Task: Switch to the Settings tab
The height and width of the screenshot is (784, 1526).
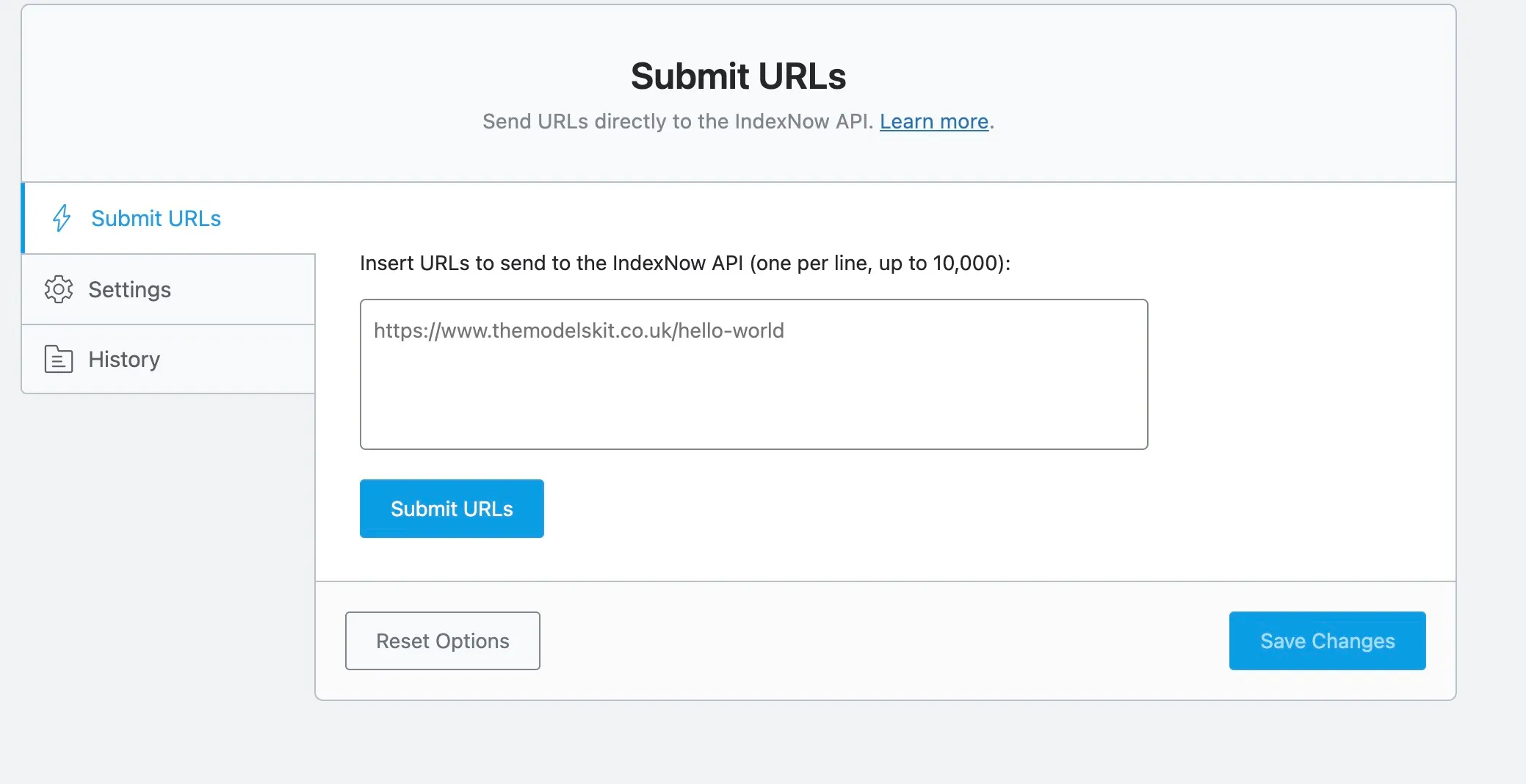Action: 129,289
